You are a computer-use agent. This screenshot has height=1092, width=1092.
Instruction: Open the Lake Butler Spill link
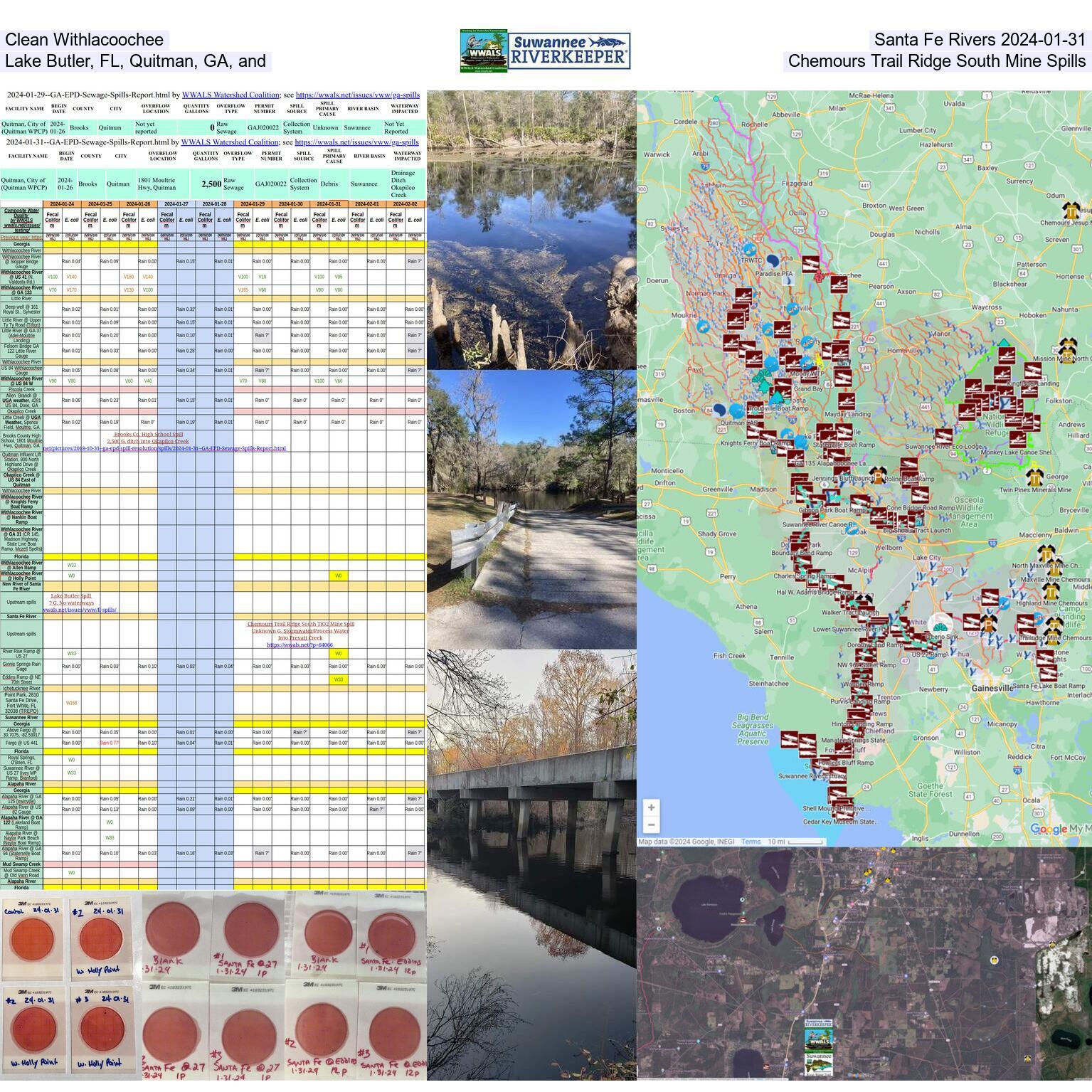coord(71,595)
